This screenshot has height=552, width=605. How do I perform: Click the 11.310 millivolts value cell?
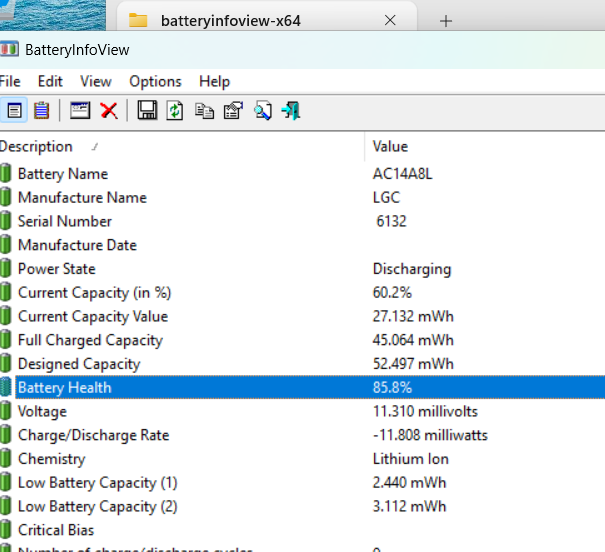[x=425, y=411]
